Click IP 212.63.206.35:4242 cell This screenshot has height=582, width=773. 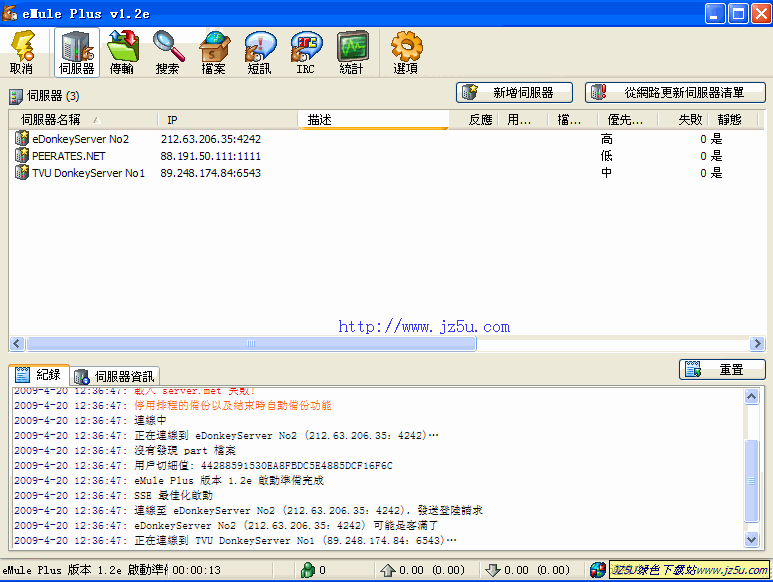[211, 139]
